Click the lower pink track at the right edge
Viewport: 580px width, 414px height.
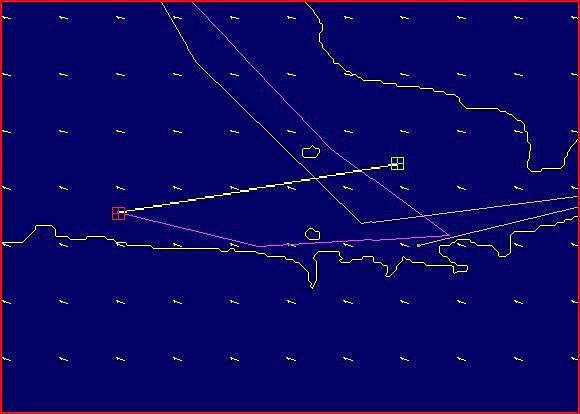(x=576, y=208)
